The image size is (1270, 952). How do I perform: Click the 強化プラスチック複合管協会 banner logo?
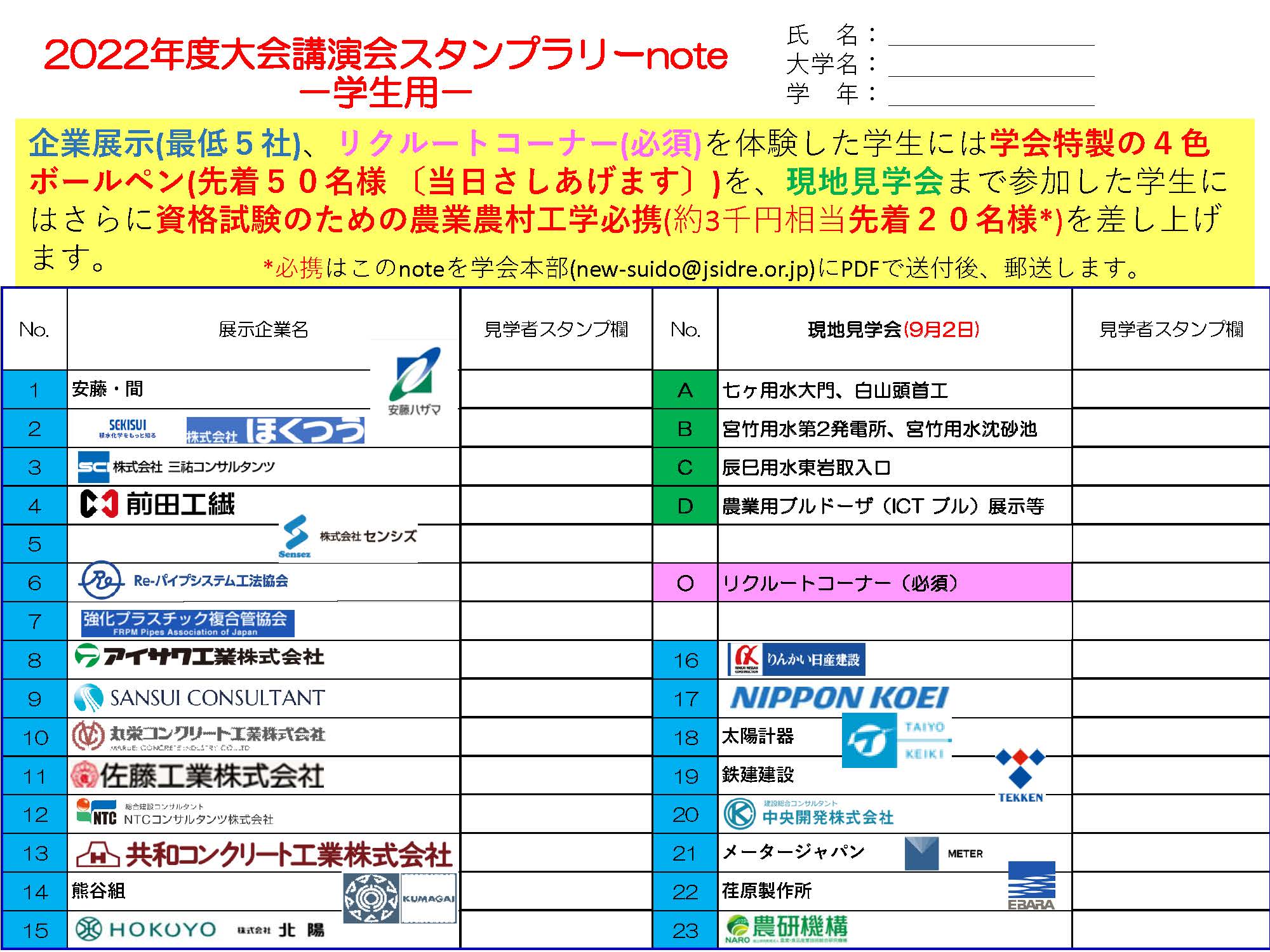(188, 623)
